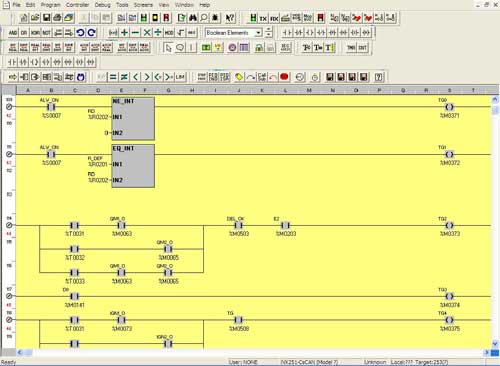Select the comment bubble tool

(x=180, y=48)
